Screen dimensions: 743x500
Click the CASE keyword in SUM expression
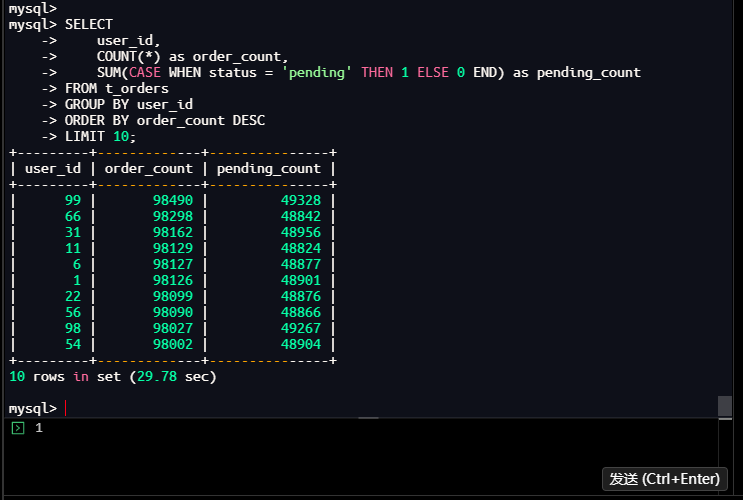[x=145, y=73]
